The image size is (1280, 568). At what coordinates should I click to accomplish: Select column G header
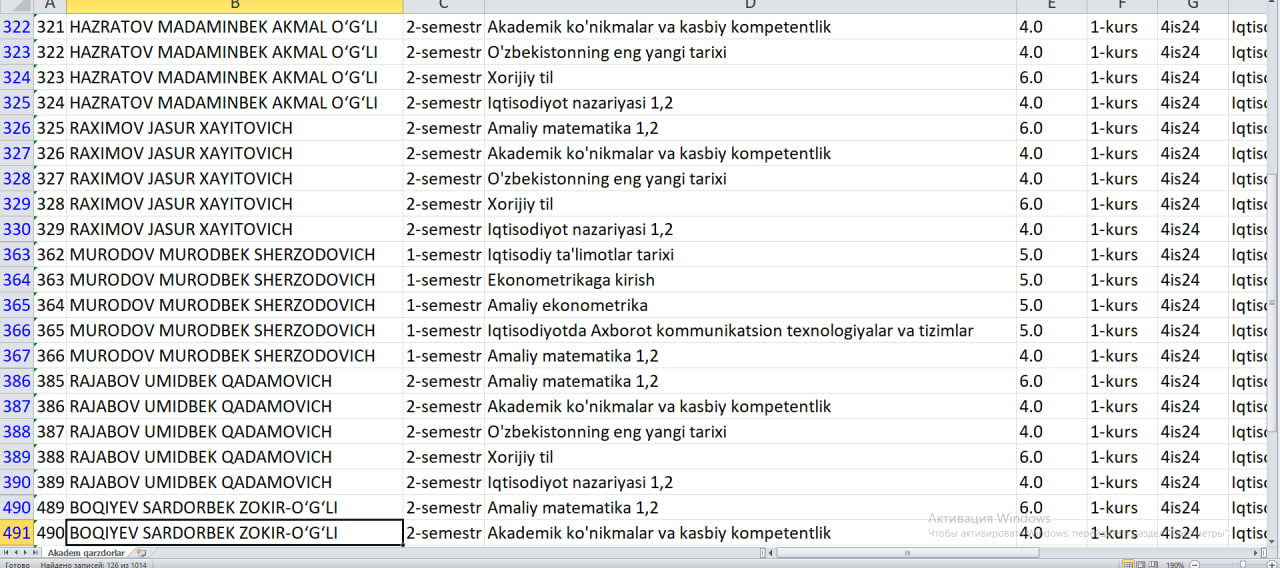coord(1193,6)
